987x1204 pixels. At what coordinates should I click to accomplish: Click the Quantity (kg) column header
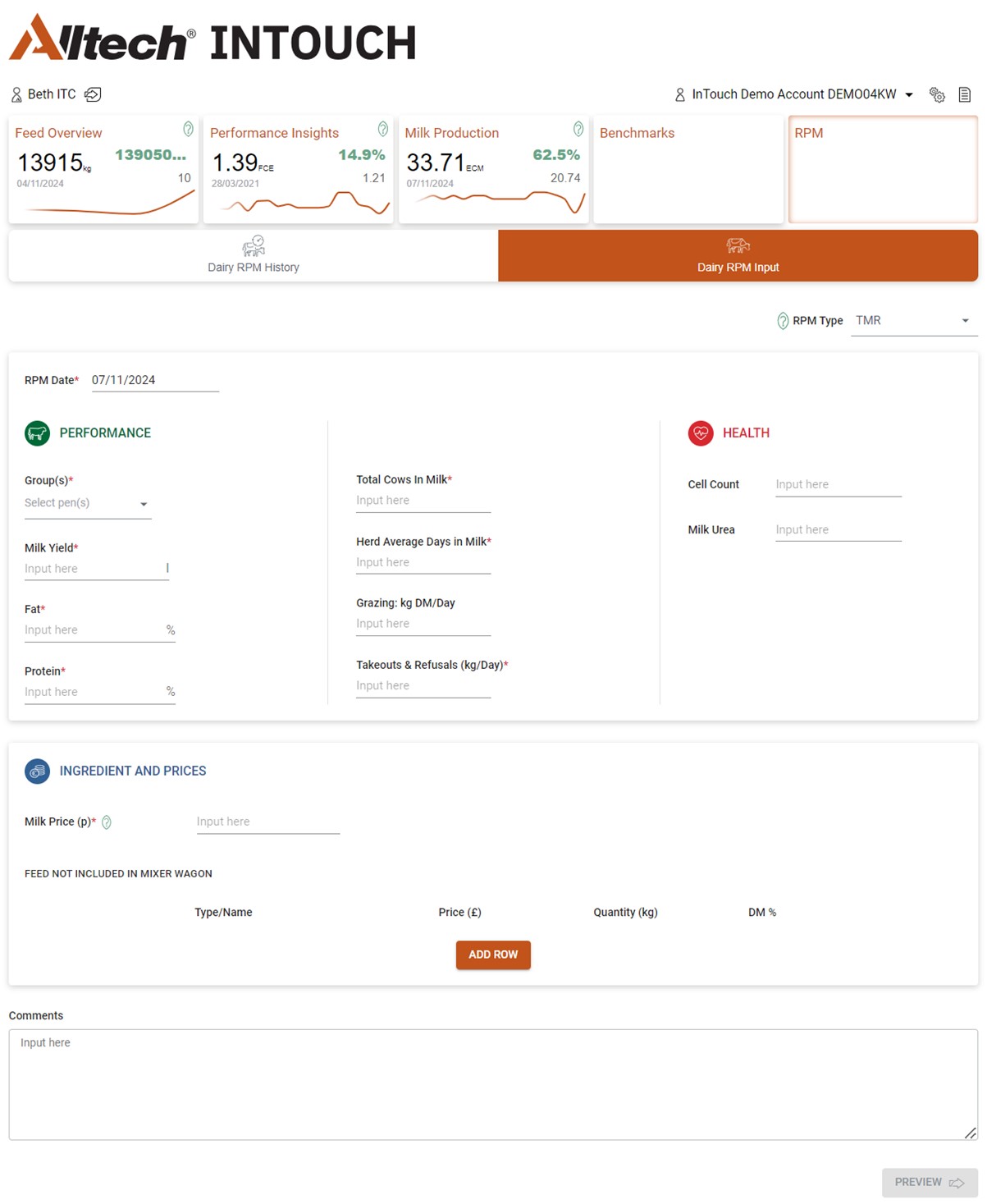(625, 913)
